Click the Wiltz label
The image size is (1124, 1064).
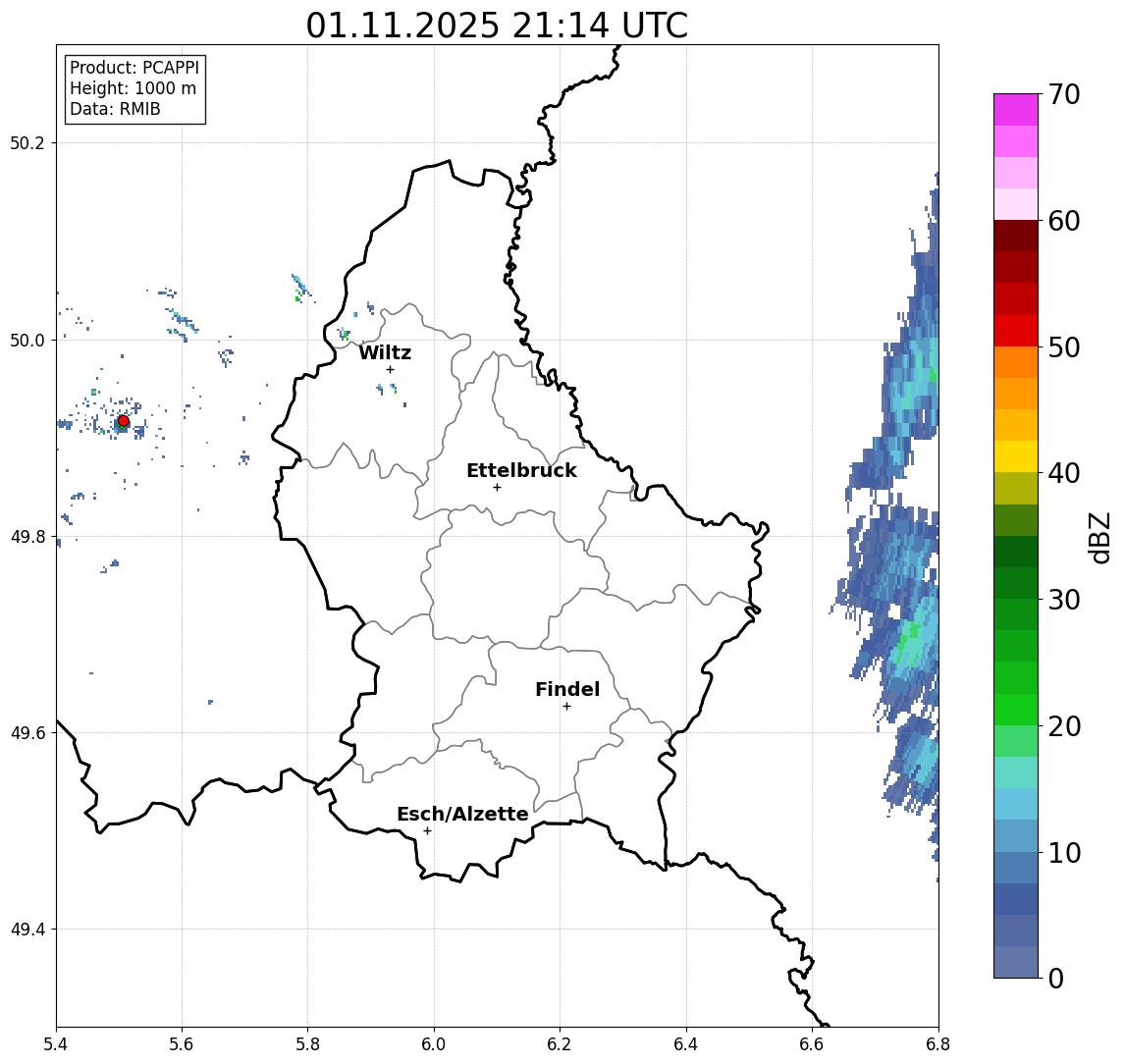tap(385, 352)
